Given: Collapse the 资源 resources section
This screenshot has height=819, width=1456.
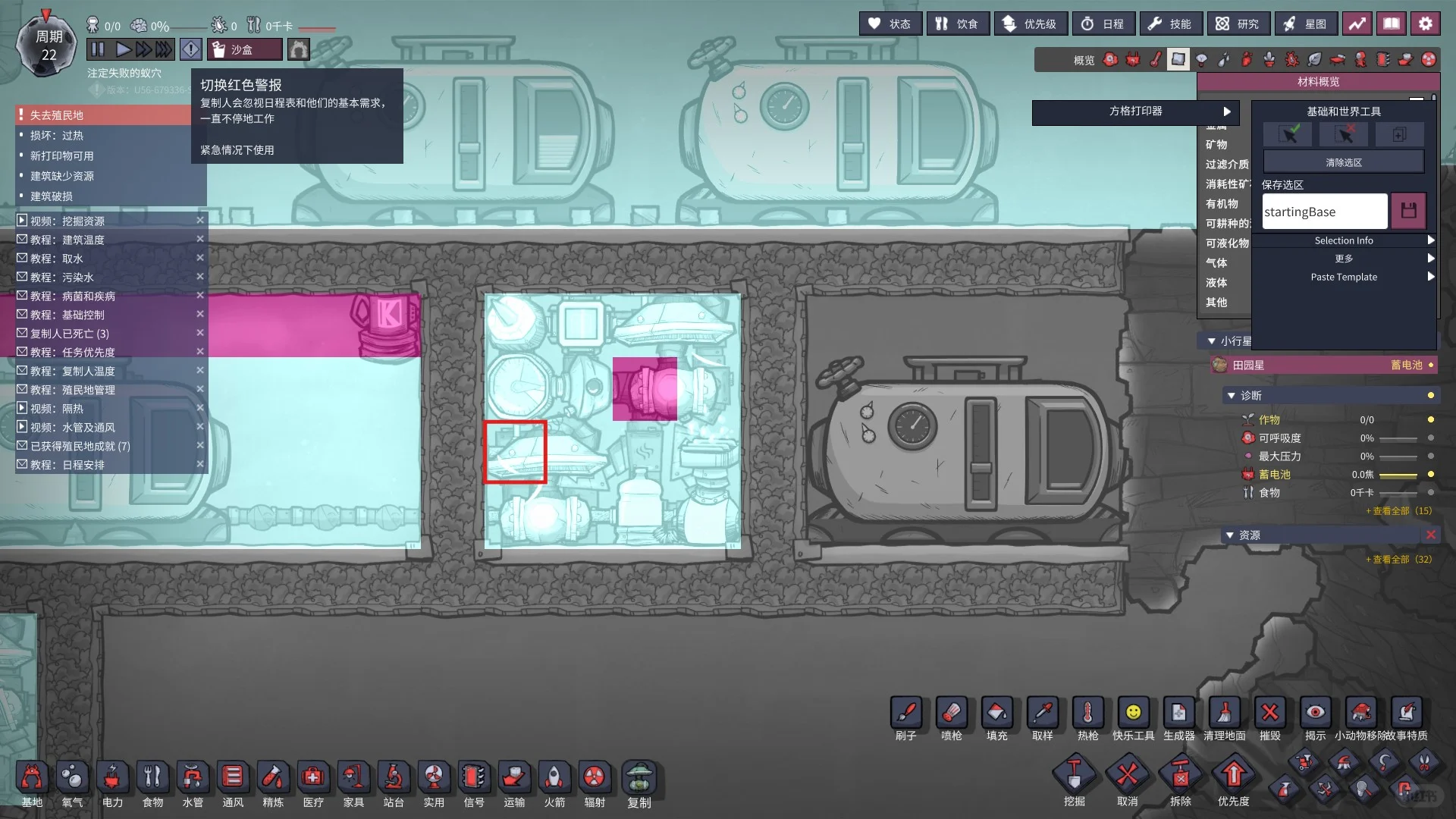Looking at the screenshot, I should 1230,535.
